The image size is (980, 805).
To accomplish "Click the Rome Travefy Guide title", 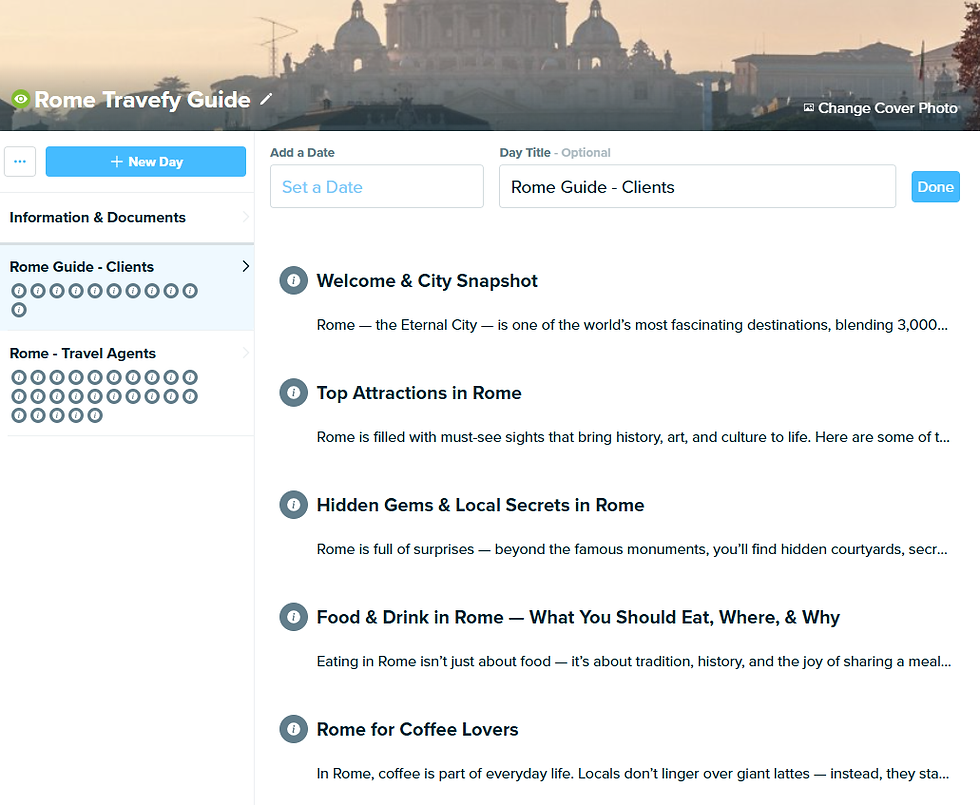I will (x=142, y=99).
